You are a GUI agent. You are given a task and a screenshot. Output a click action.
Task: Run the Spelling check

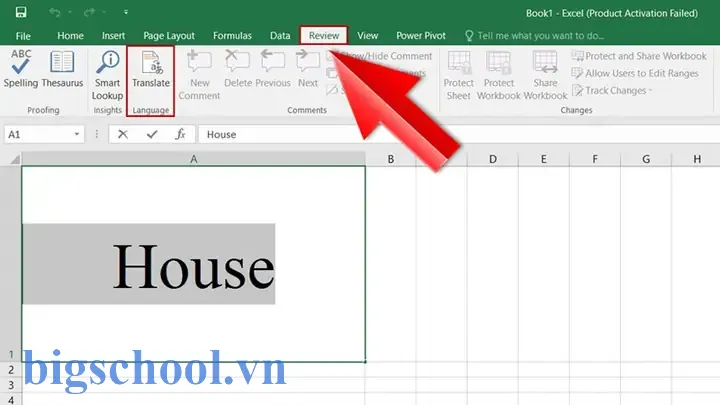pyautogui.click(x=21, y=68)
